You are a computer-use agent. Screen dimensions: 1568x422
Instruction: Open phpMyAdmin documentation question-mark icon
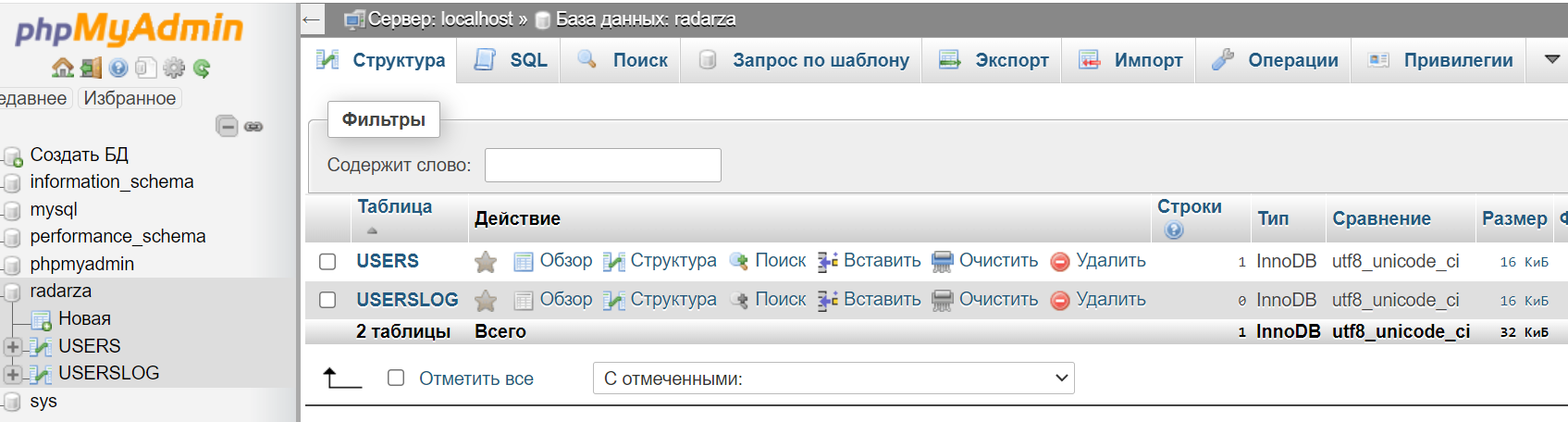[x=118, y=68]
